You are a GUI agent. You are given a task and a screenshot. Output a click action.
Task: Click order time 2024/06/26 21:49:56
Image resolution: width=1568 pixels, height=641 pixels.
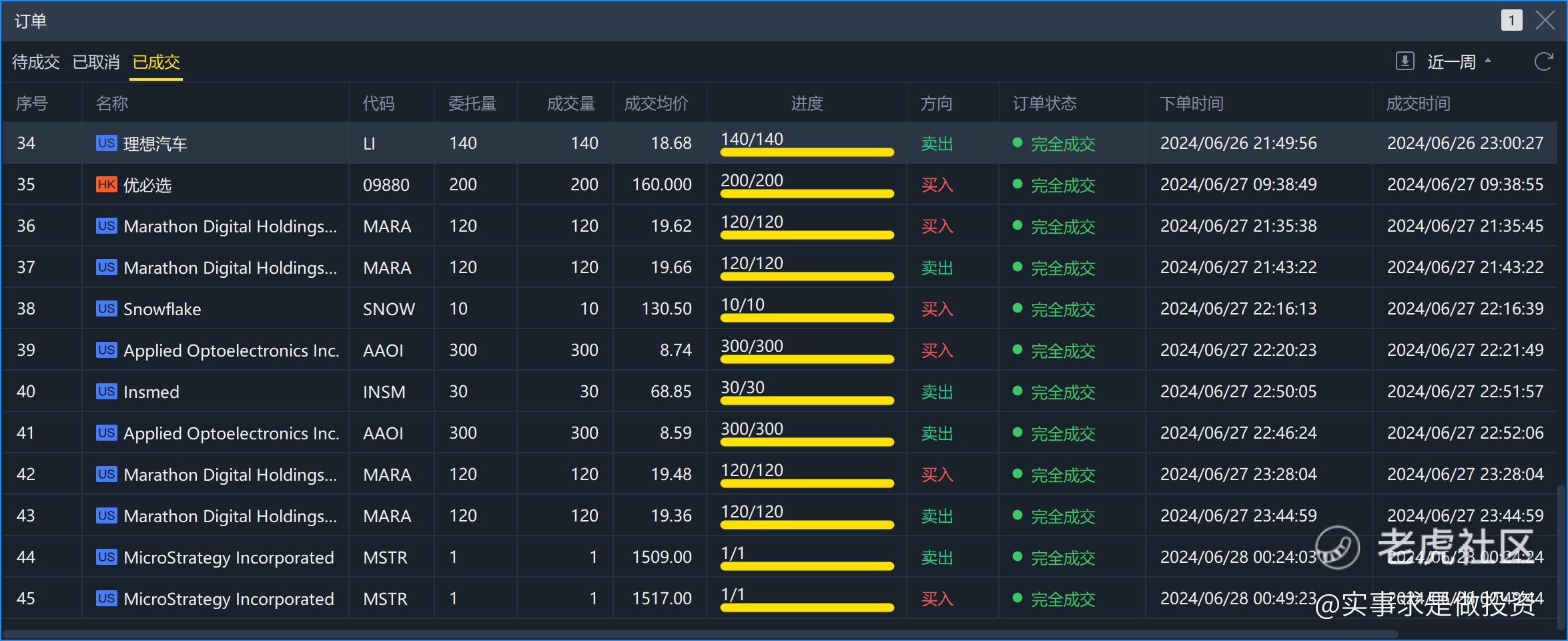[1238, 143]
